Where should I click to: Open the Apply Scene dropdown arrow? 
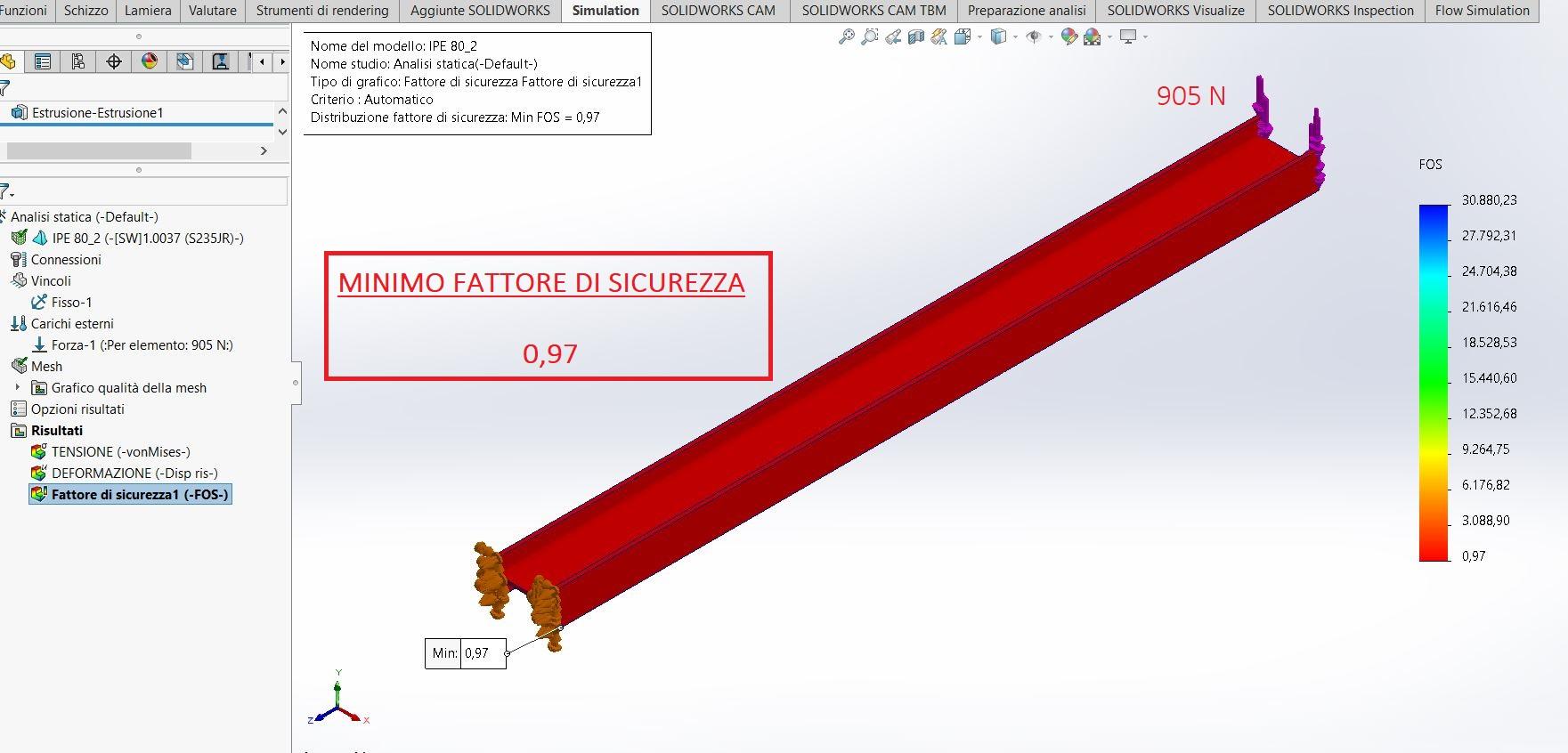[1109, 36]
